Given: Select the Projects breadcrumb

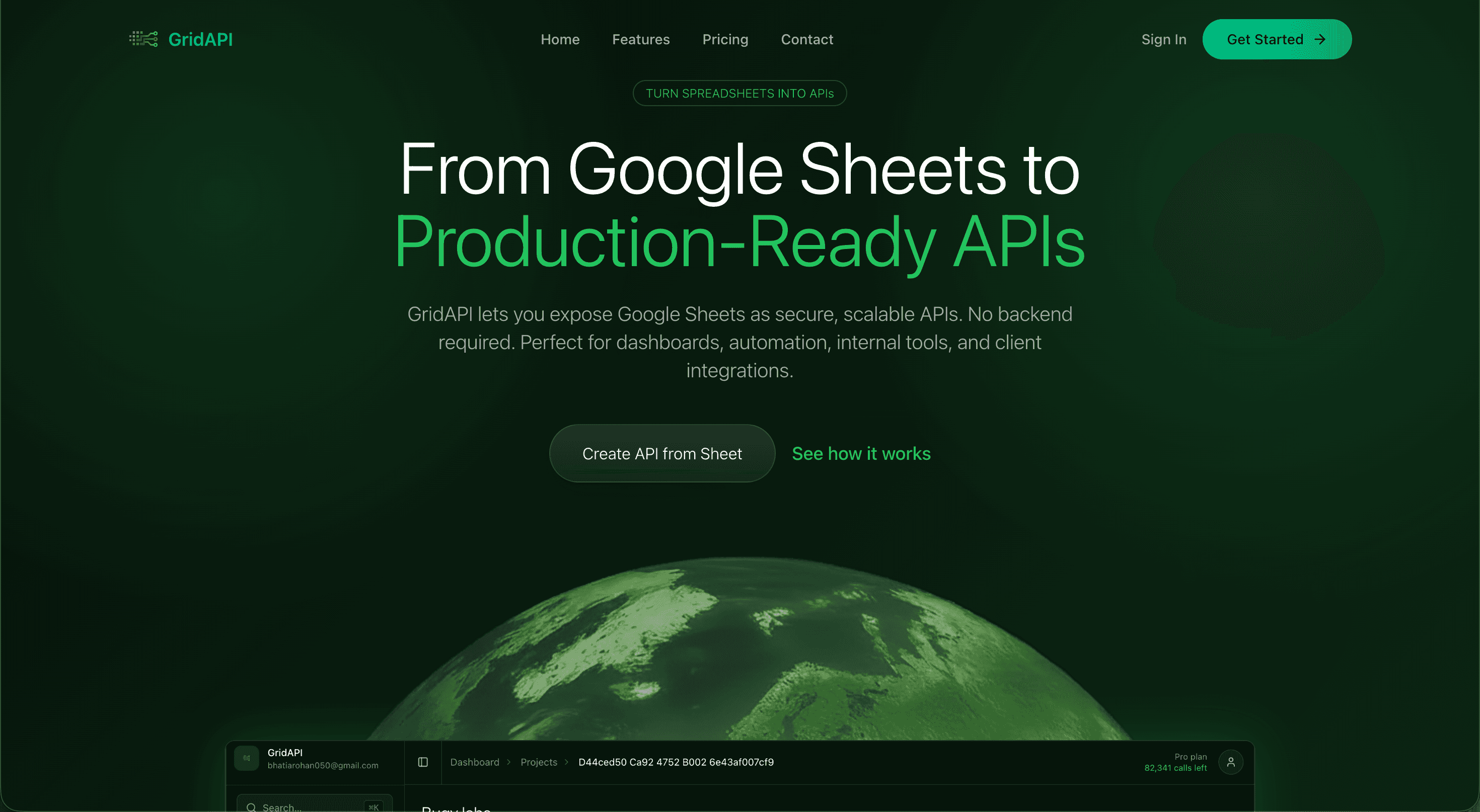Looking at the screenshot, I should [538, 762].
